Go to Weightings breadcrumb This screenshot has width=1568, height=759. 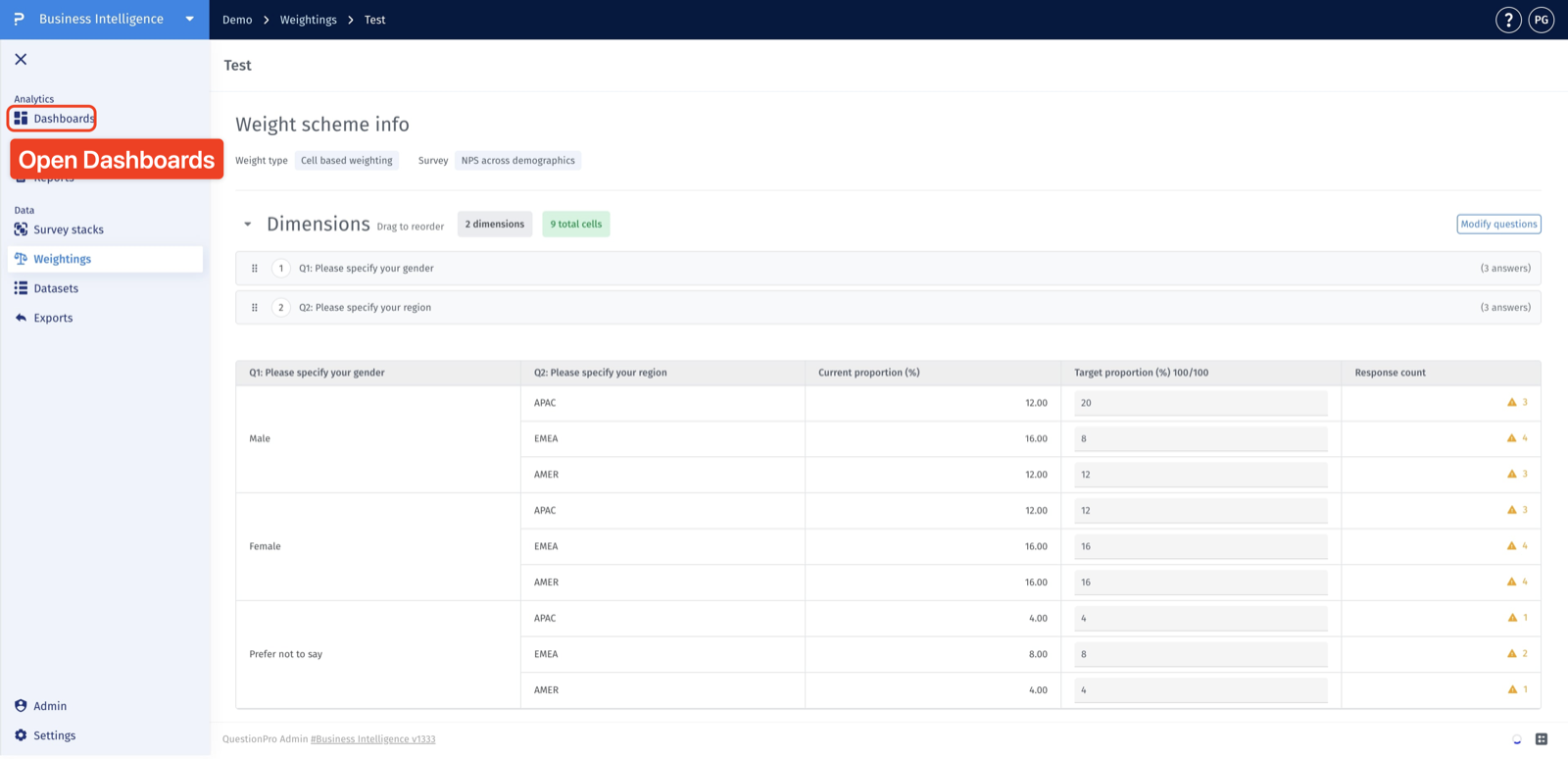309,20
